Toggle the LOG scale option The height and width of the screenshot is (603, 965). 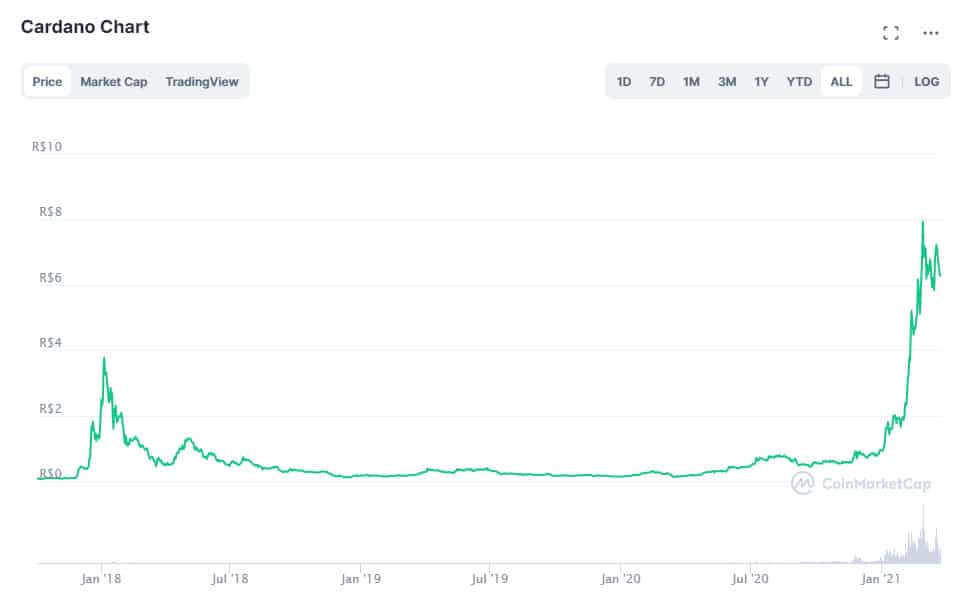(926, 81)
